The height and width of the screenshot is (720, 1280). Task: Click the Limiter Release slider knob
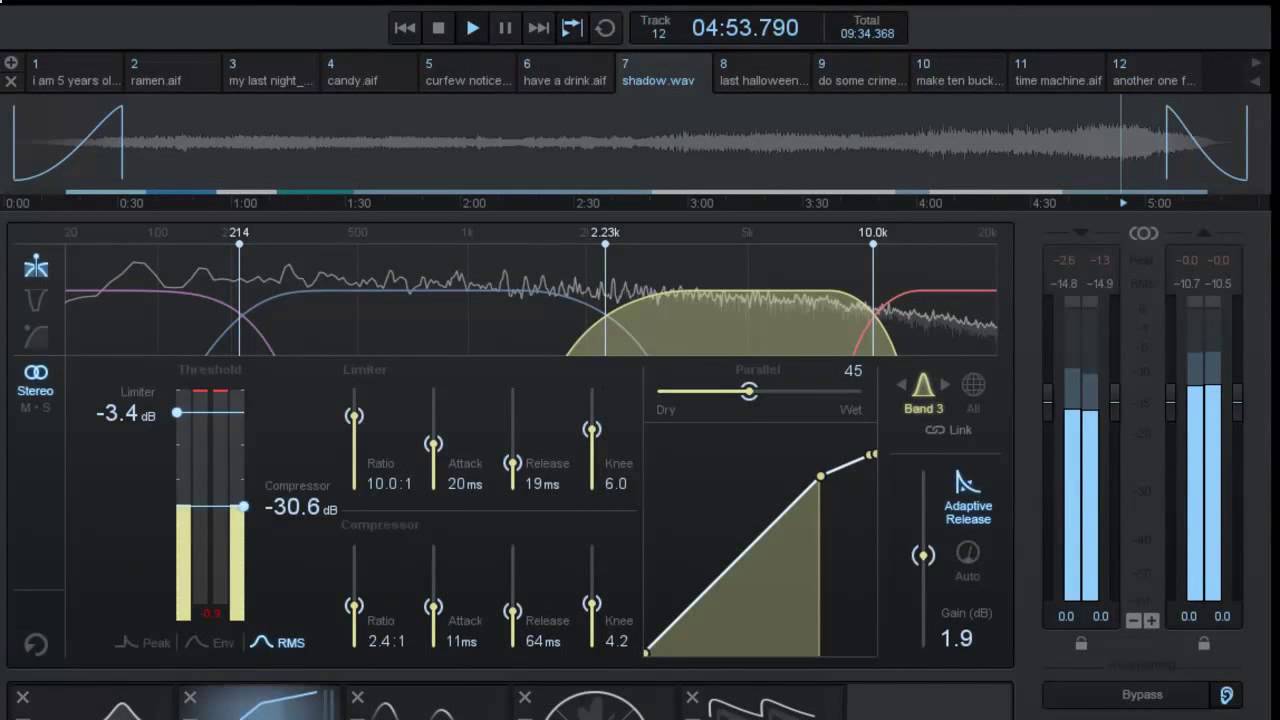512,463
